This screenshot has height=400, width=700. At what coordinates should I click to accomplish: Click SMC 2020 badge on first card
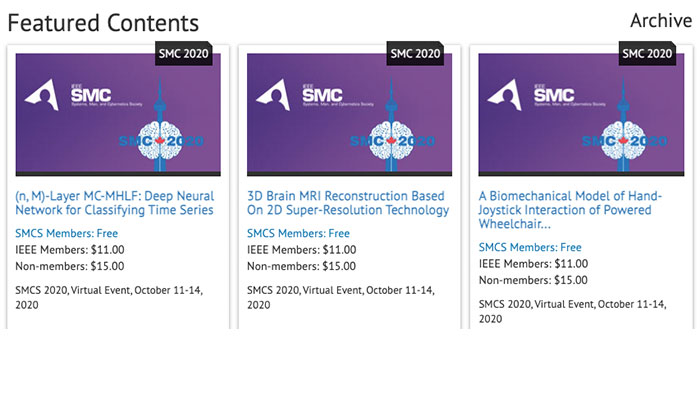(183, 54)
